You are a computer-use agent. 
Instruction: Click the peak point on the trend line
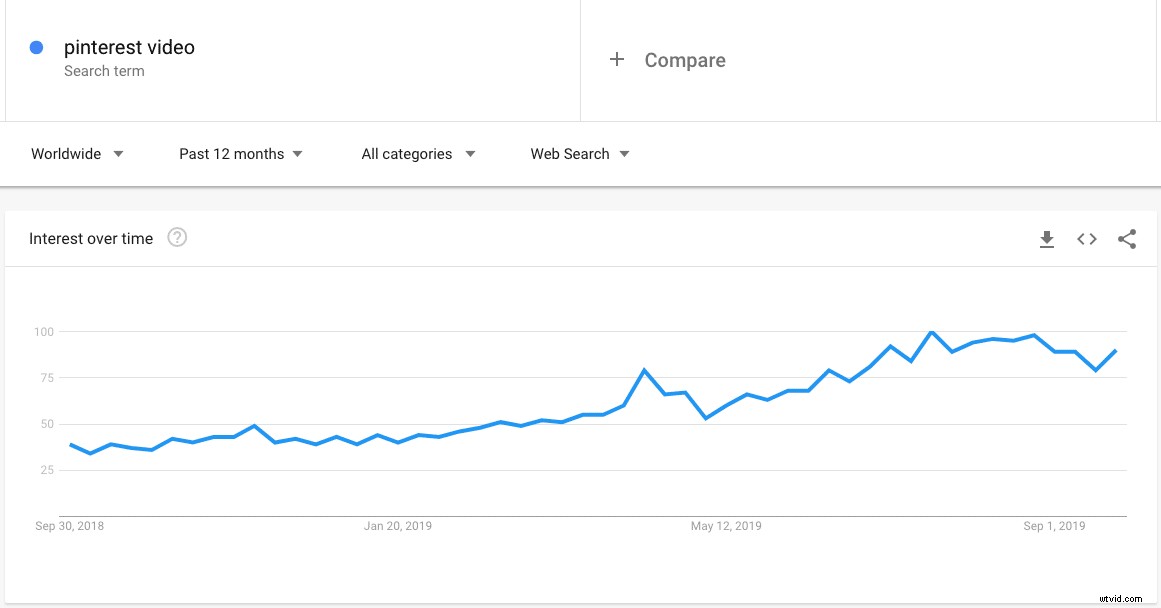pos(932,331)
